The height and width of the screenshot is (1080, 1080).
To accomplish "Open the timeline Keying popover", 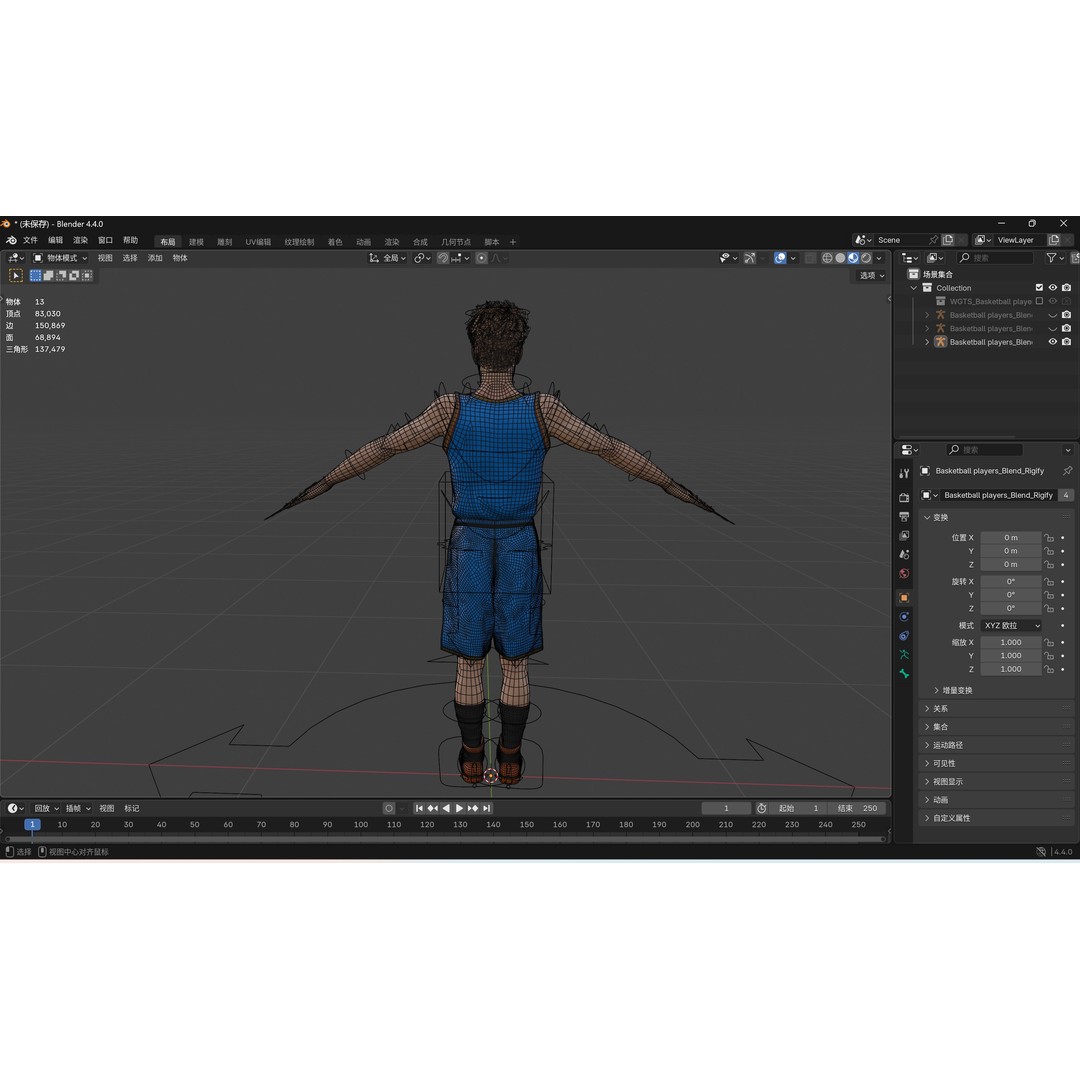I will coord(78,809).
